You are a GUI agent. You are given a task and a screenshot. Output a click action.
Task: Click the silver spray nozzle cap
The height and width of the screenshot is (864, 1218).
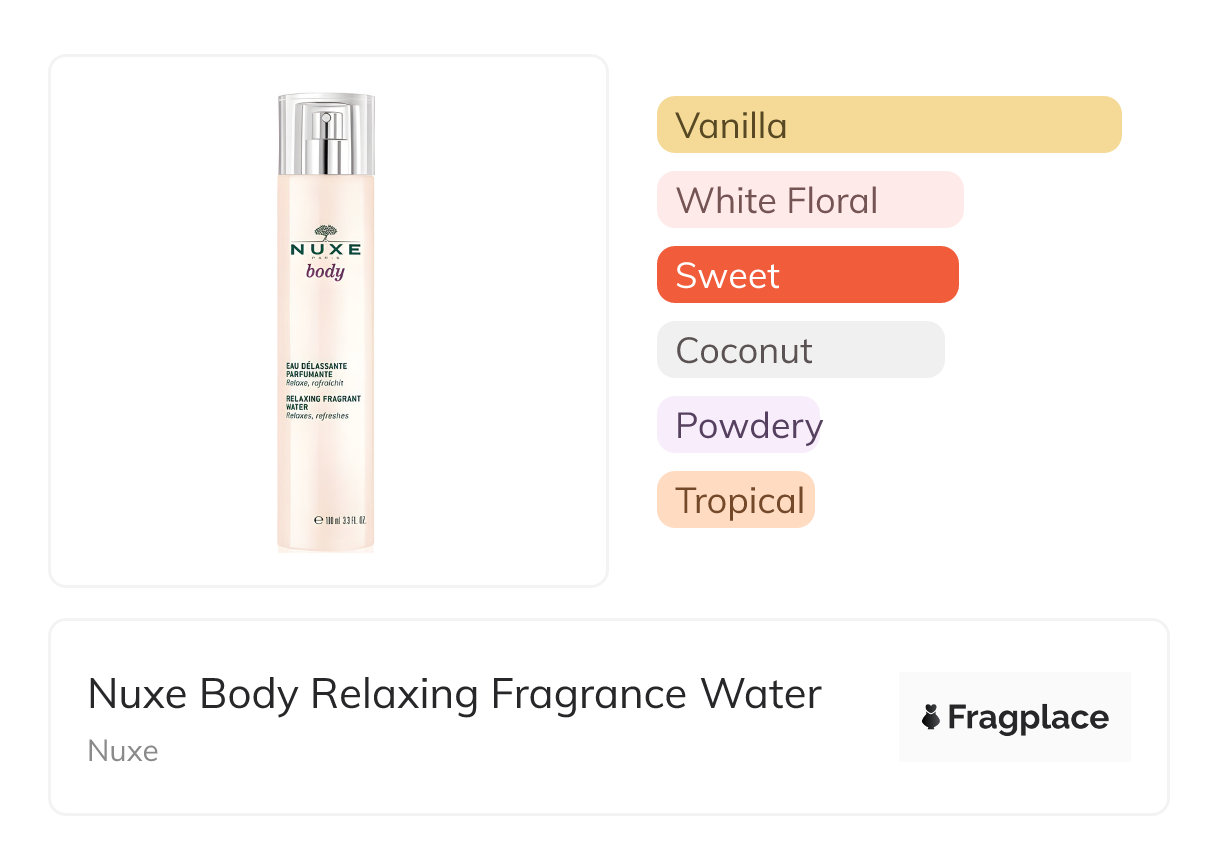[x=326, y=134]
